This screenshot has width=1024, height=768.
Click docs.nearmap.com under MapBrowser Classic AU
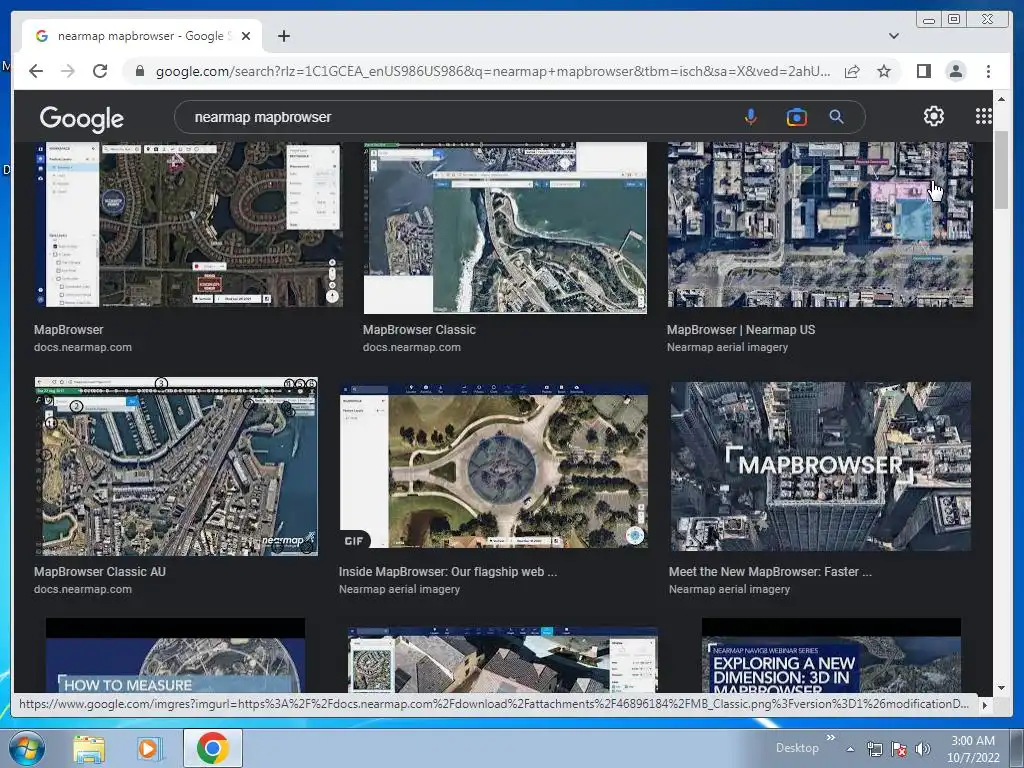(x=83, y=589)
